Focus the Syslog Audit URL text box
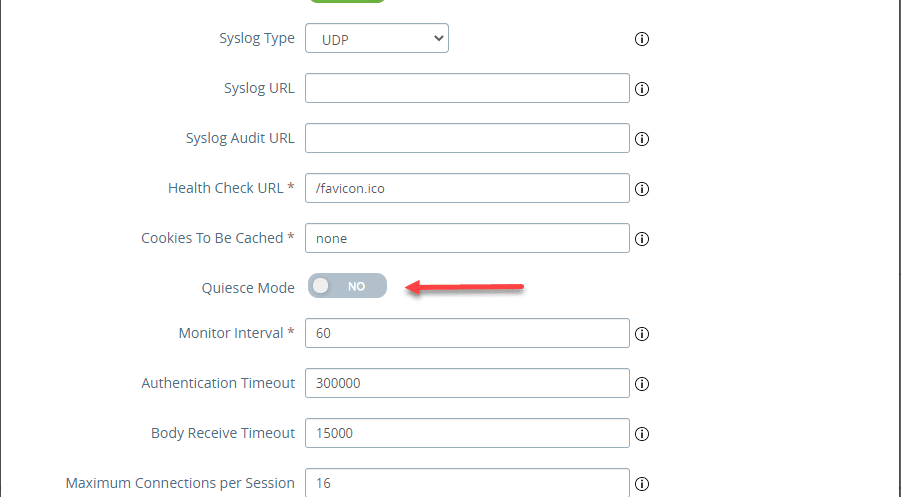The width and height of the screenshot is (901, 497). click(467, 138)
